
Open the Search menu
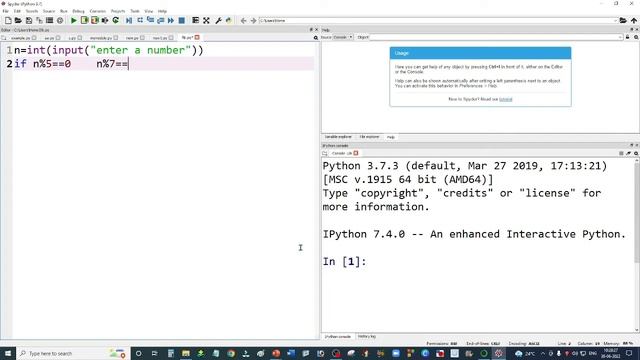[31, 11]
